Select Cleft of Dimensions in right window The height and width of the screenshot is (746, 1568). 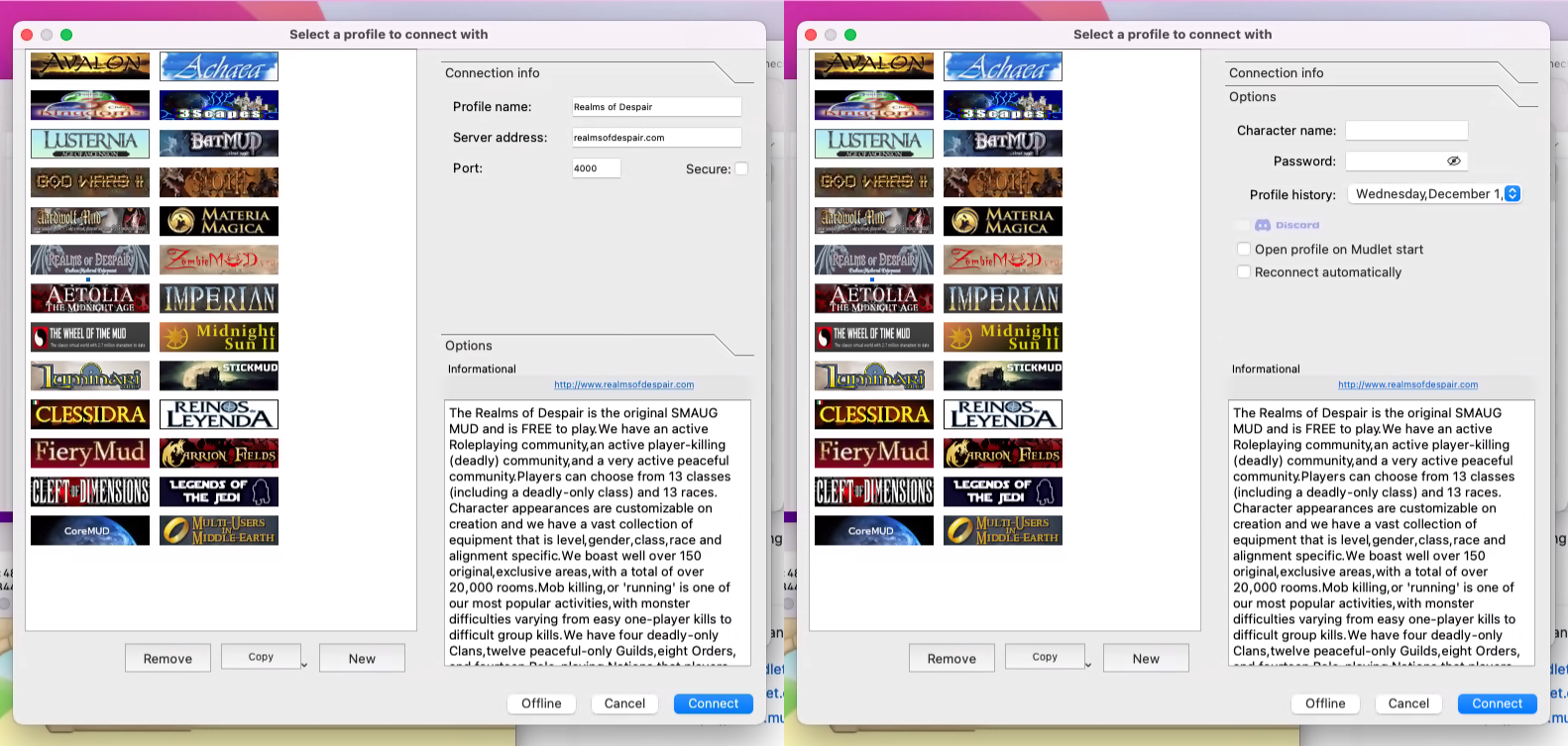[x=874, y=491]
